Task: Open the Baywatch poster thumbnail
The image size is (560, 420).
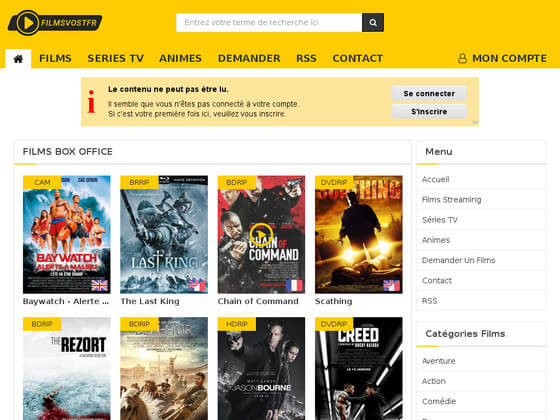Action: pyautogui.click(x=67, y=235)
